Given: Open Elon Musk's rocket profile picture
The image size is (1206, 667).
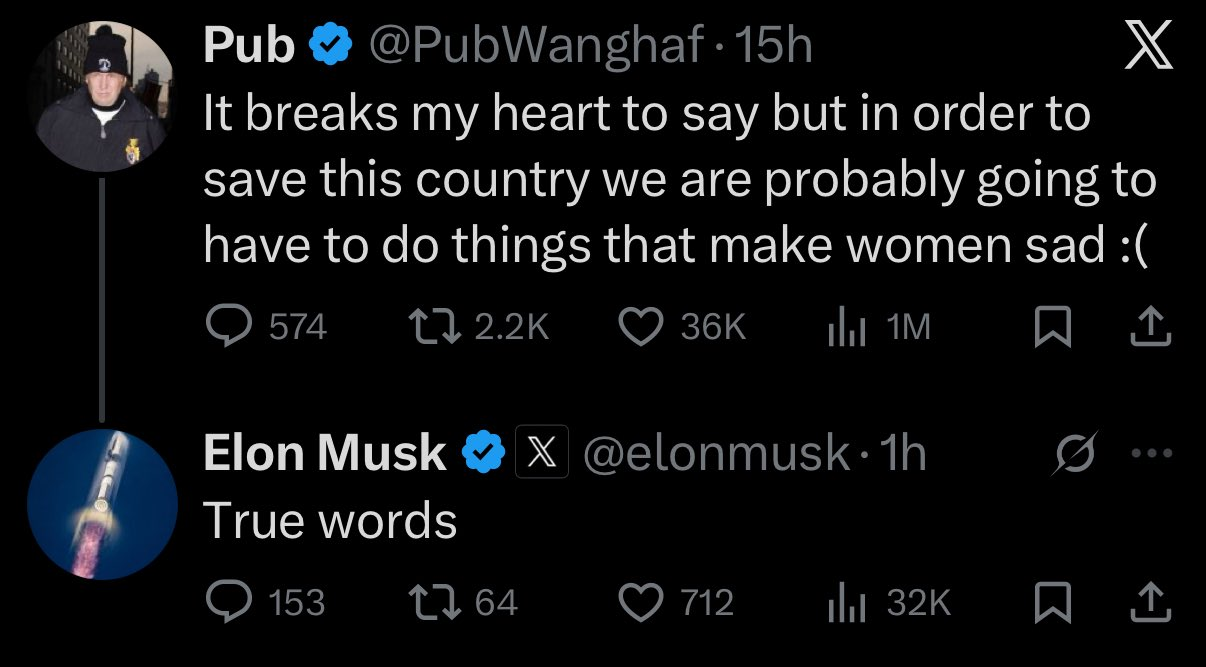Looking at the screenshot, I should tap(101, 504).
